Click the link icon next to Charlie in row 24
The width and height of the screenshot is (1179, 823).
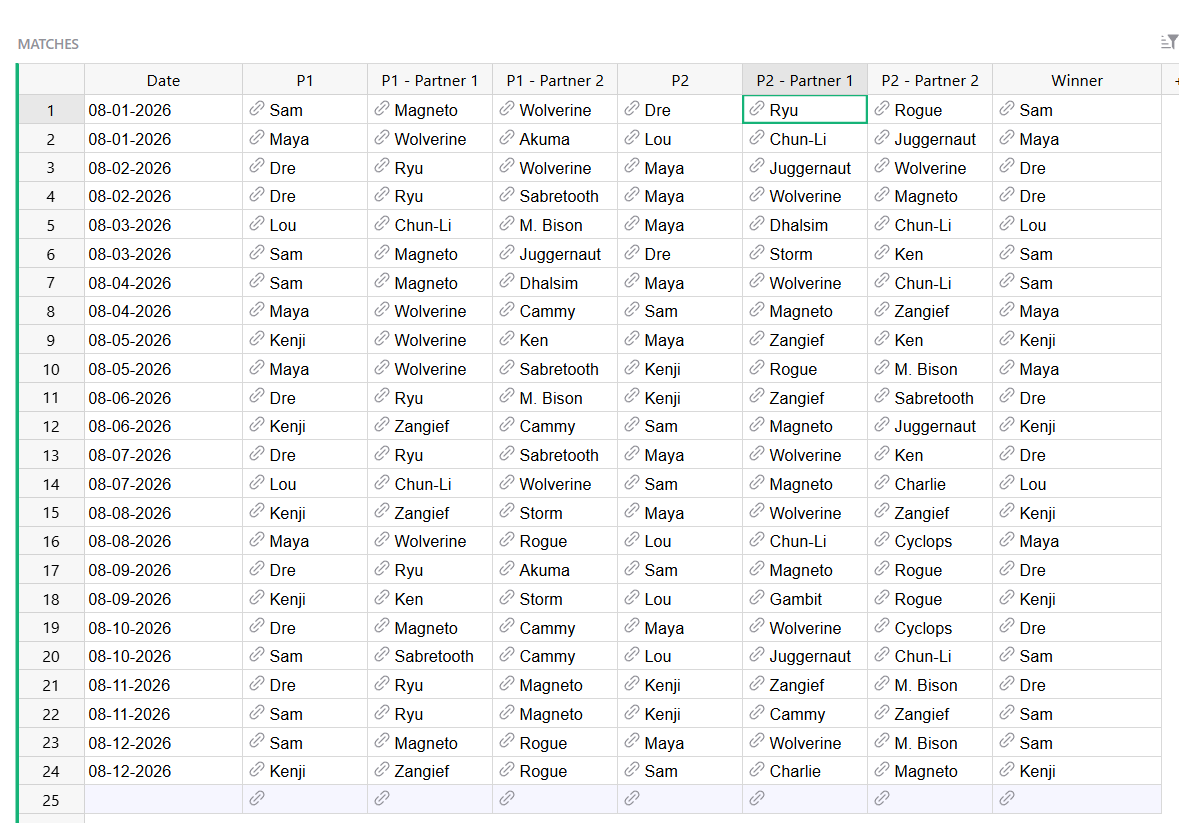[x=756, y=770]
